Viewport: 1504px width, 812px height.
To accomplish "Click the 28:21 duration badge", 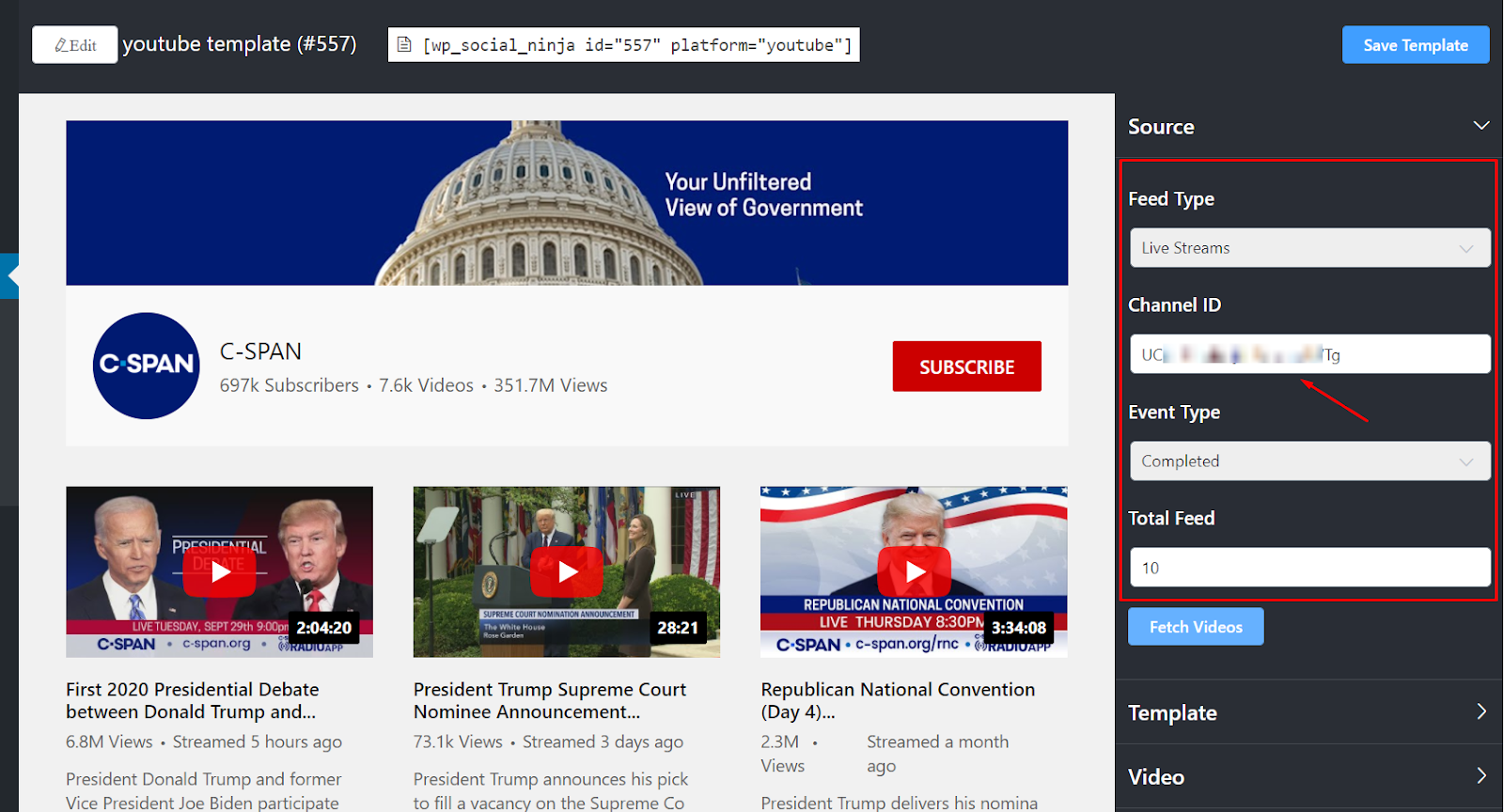I will tap(678, 628).
